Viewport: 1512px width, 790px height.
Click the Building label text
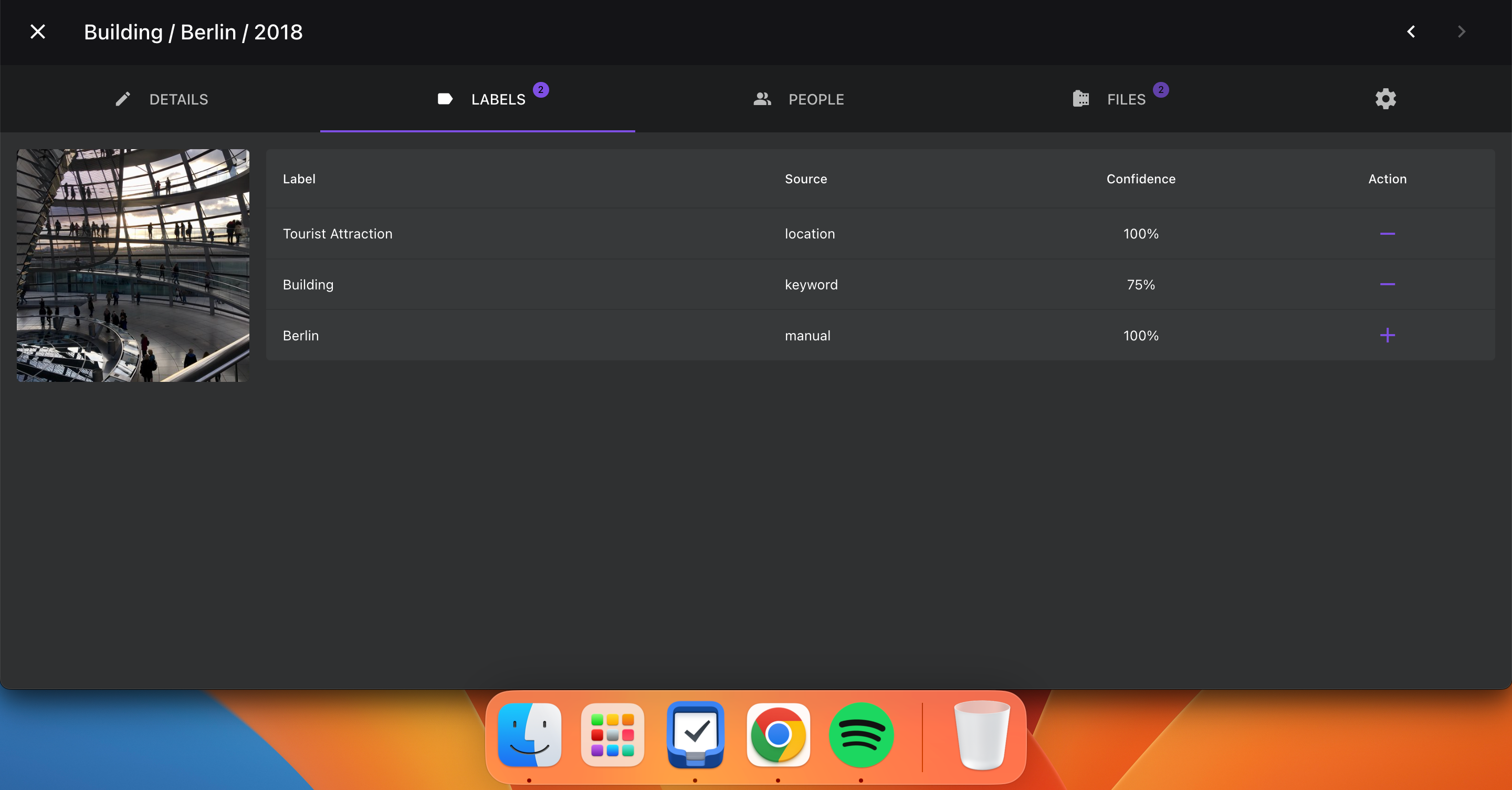coord(308,285)
